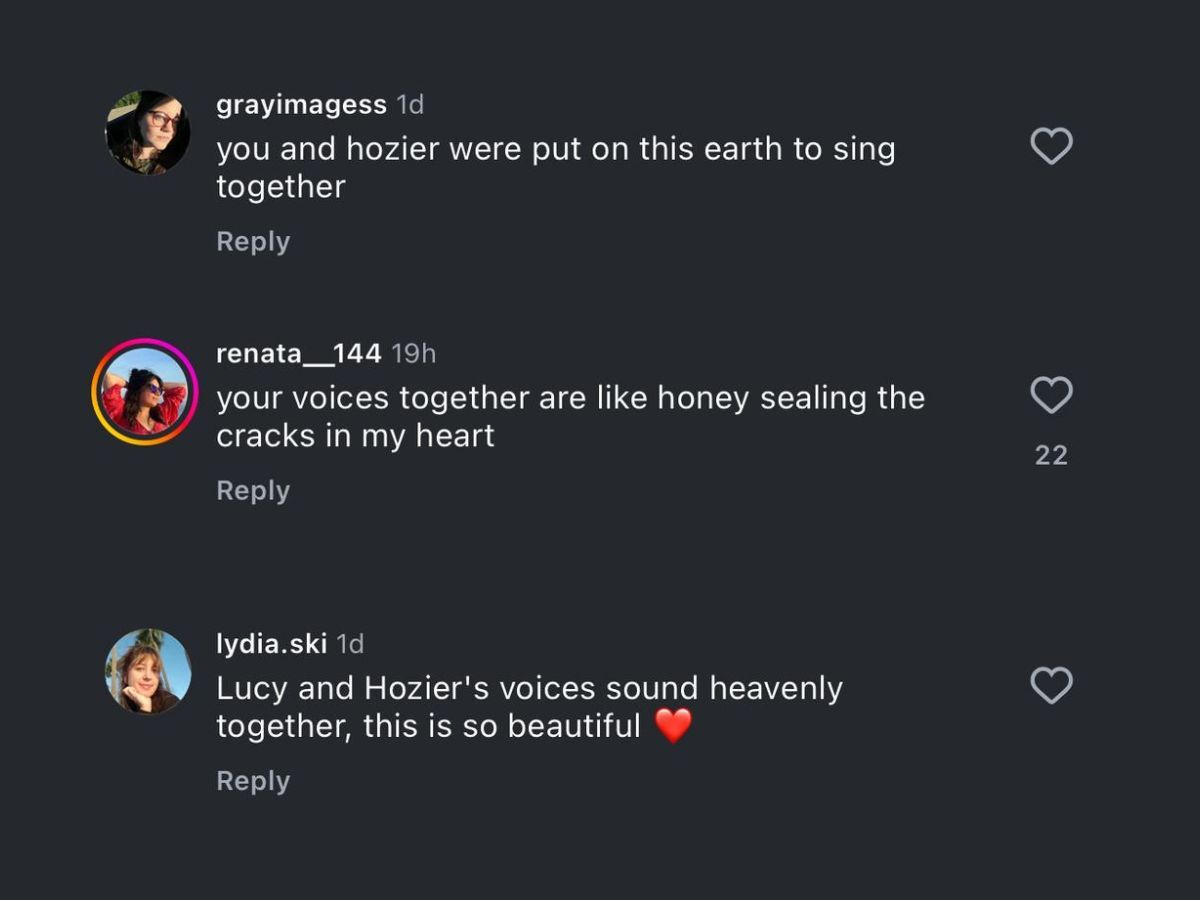Open lydia.ski's profile avatar
The height and width of the screenshot is (900, 1200).
(148, 671)
